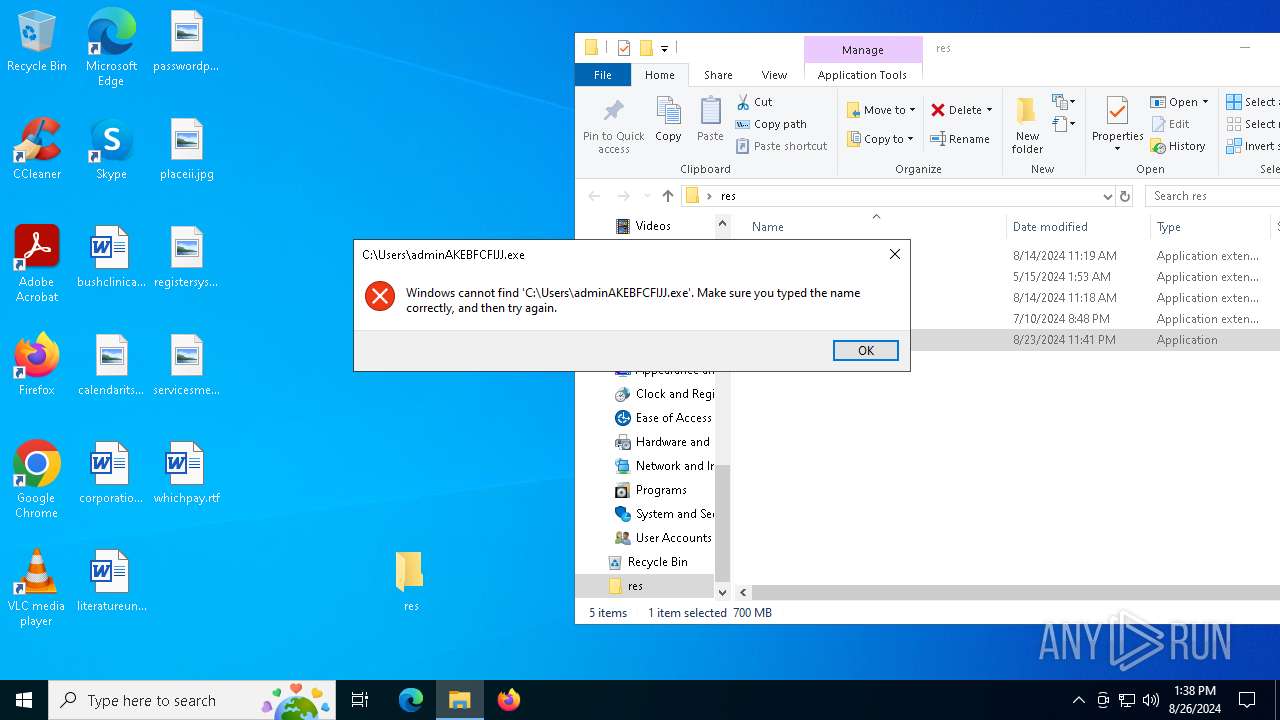Select Hardware and Sound tree item

[664, 442]
